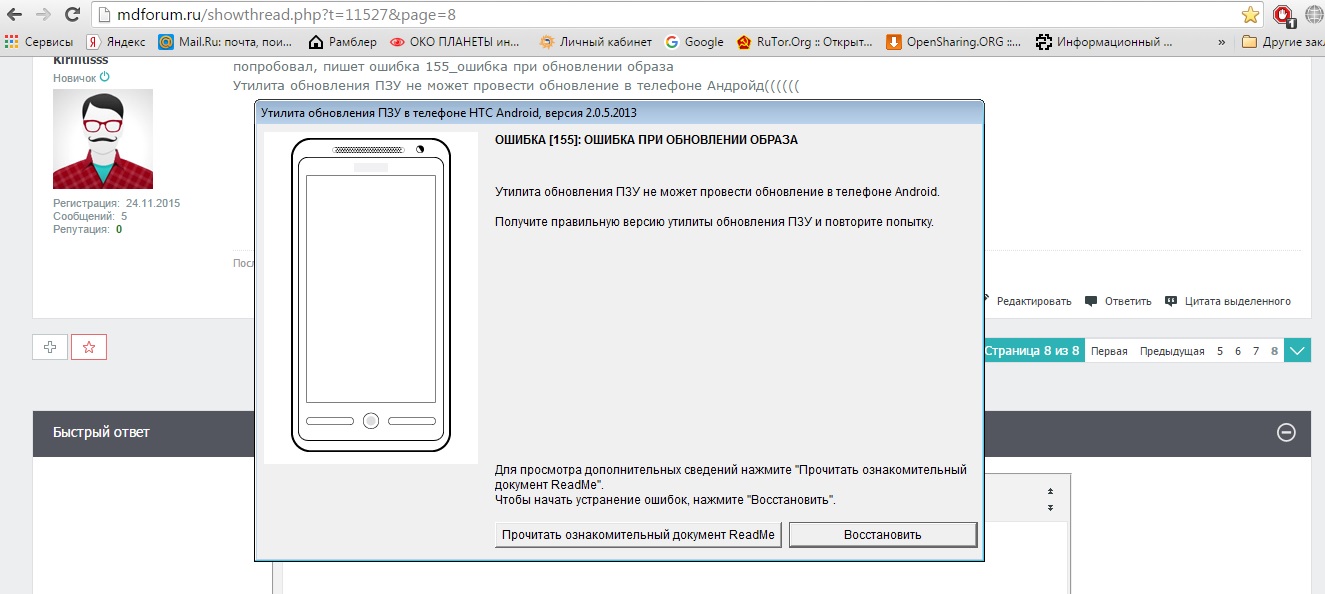Decrease editor size with the up arrow
This screenshot has height=594, width=1325.
(x=1050, y=492)
